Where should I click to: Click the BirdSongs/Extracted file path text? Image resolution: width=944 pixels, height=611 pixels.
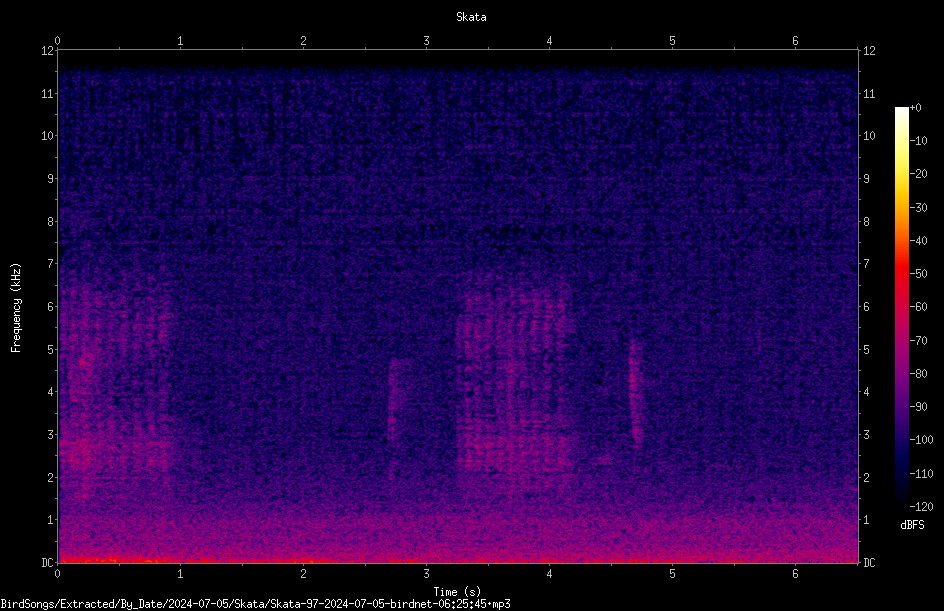(255, 604)
